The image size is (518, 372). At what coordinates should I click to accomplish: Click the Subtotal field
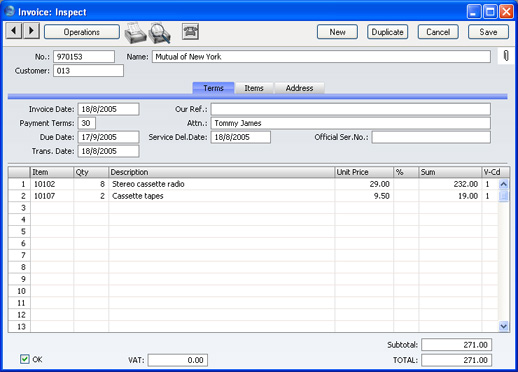(457, 345)
